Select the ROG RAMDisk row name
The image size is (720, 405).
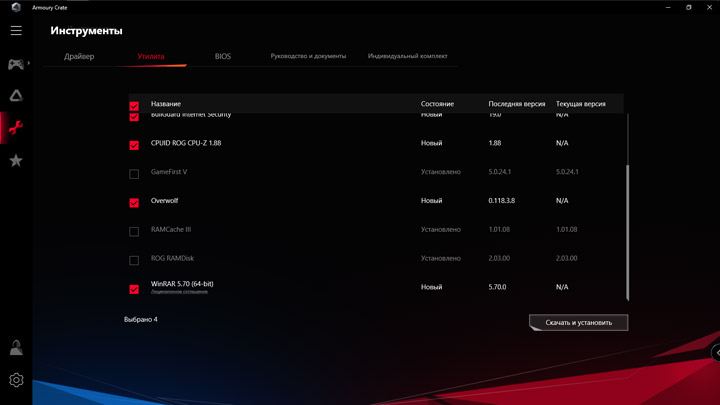point(172,258)
